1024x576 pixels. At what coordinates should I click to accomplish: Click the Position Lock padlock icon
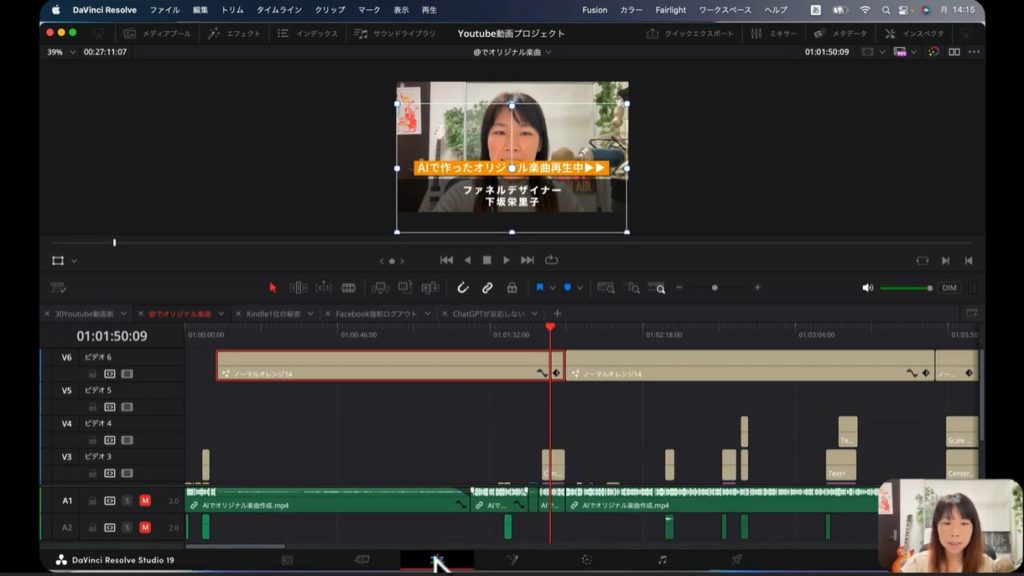click(512, 288)
